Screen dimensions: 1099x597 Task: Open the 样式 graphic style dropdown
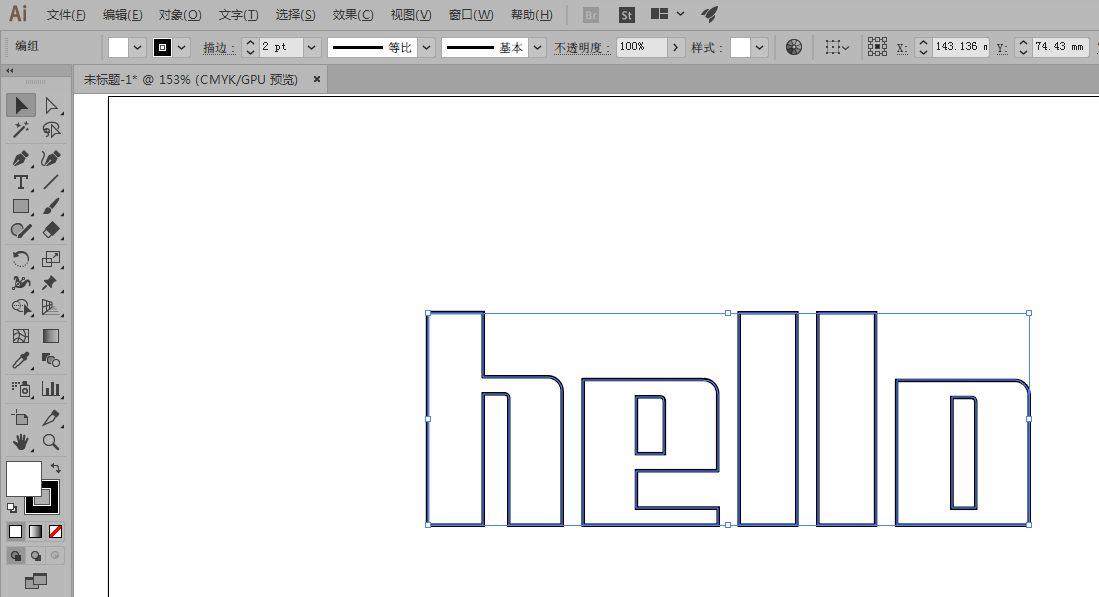pyautogui.click(x=759, y=48)
